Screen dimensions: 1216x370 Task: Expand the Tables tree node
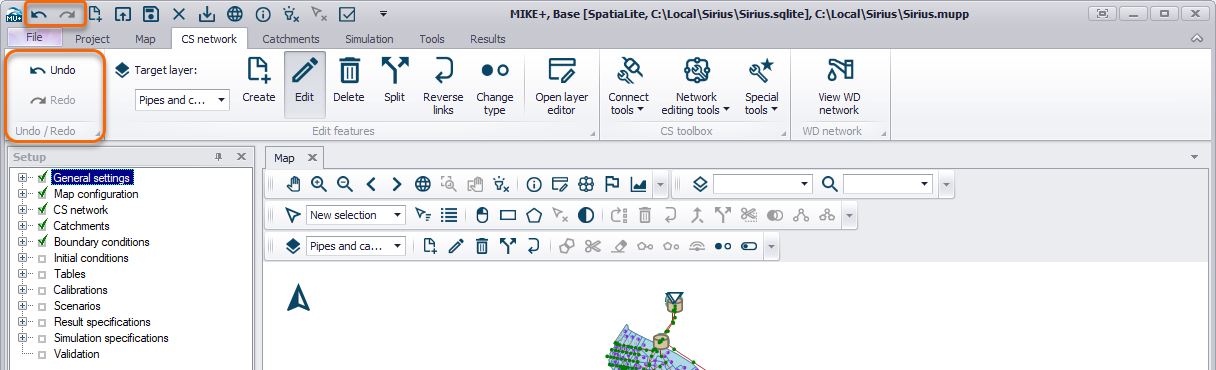pyautogui.click(x=22, y=274)
